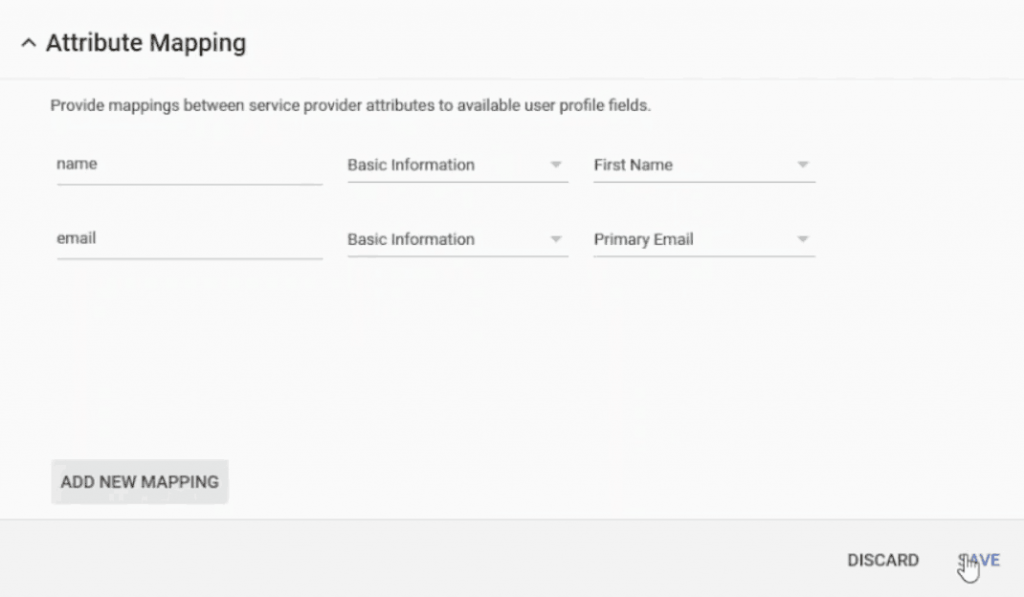Open the First Name field dropdown
The width and height of the screenshot is (1024, 597).
[704, 165]
